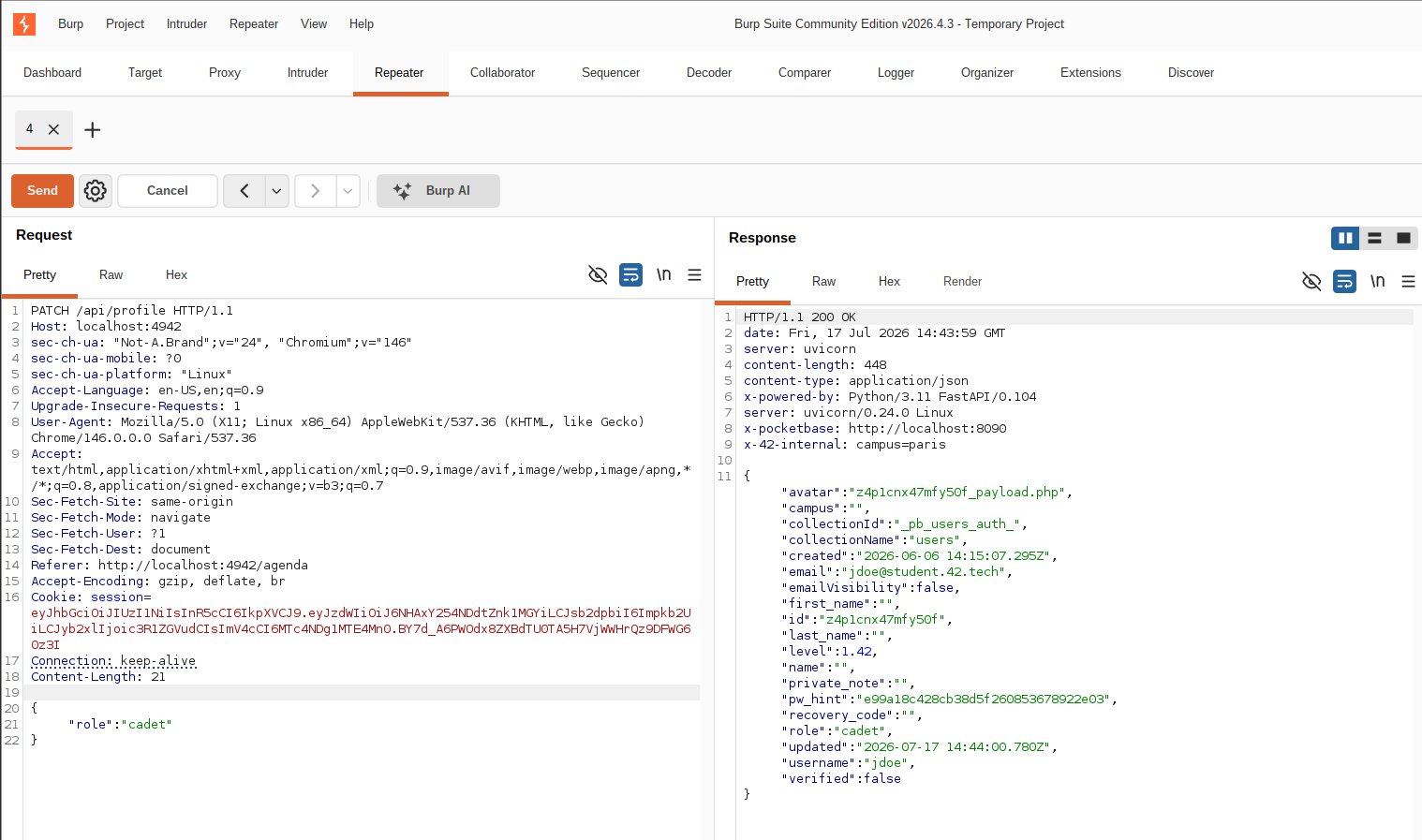
Task: Close Repeater tab 4
Action: 53,130
